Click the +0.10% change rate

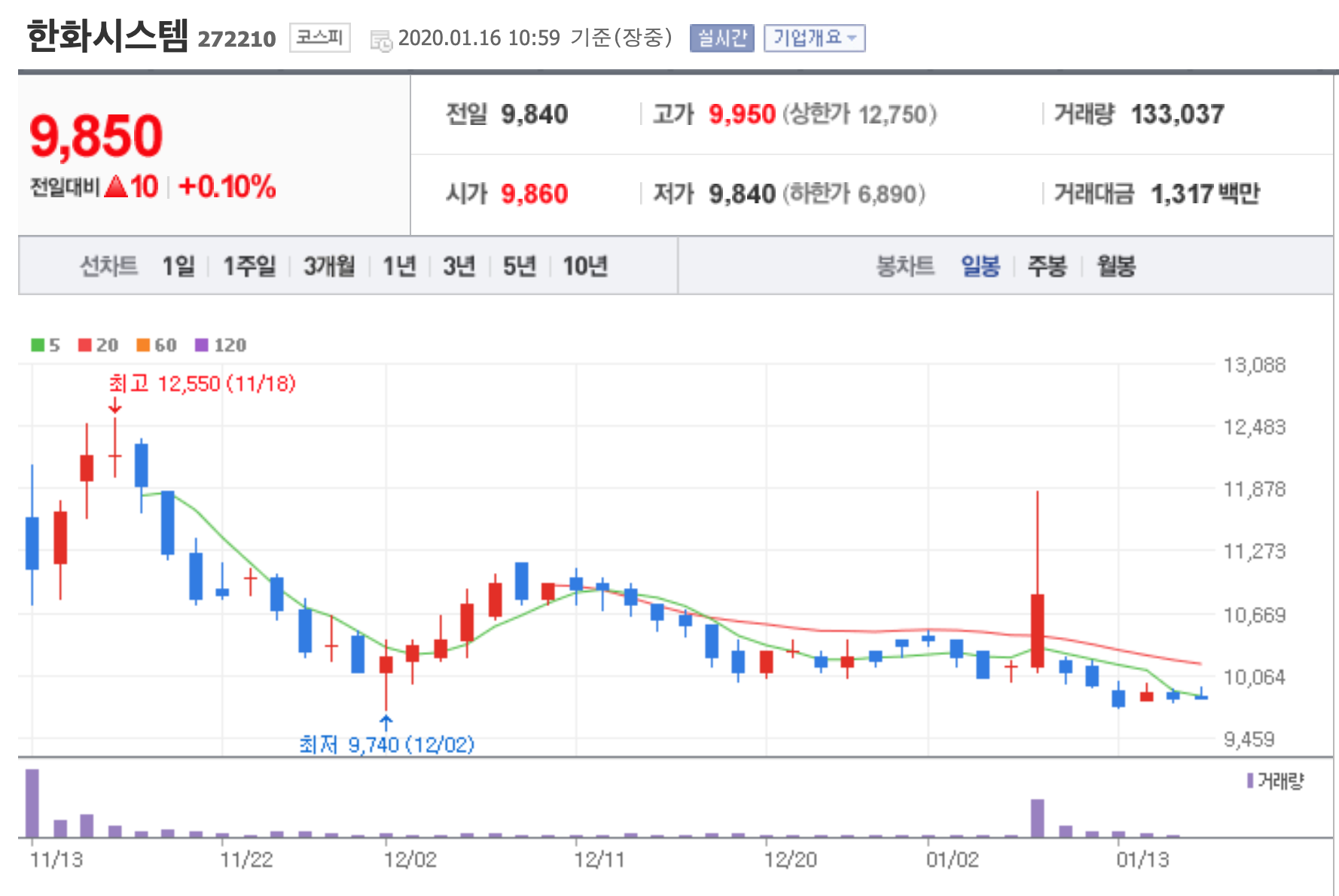[x=227, y=186]
